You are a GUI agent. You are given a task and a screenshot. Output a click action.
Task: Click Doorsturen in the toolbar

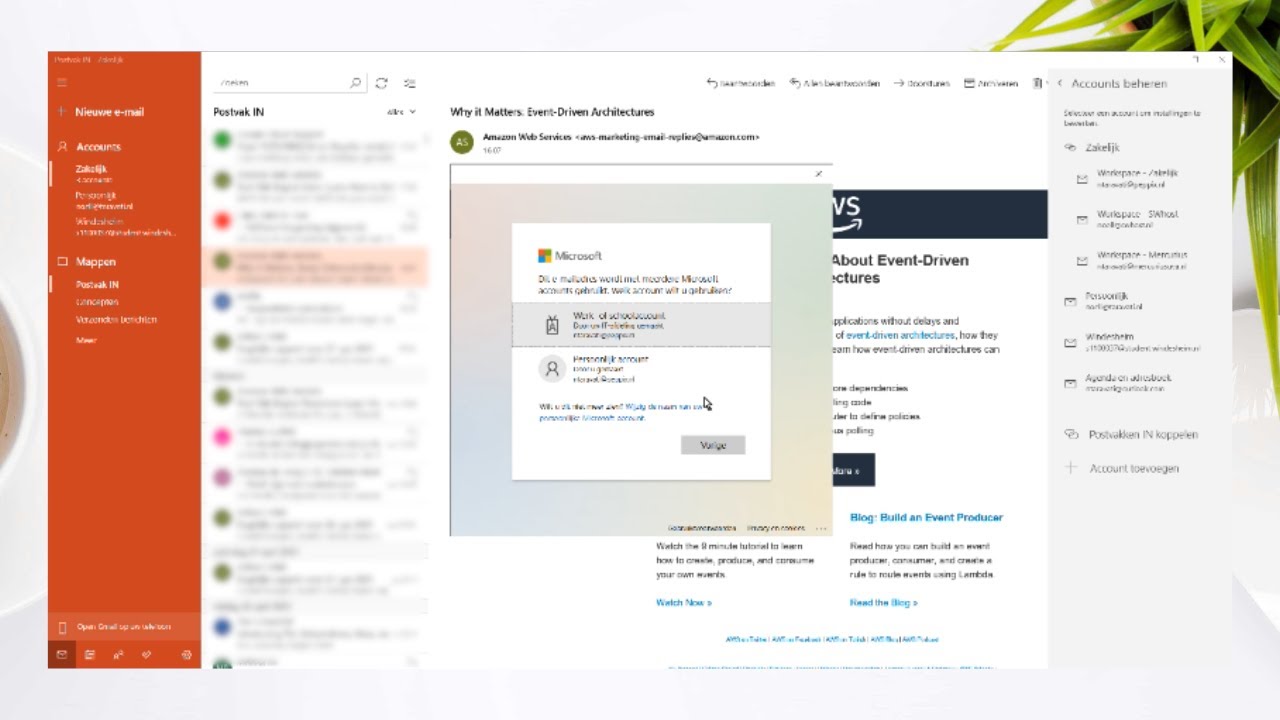point(921,84)
